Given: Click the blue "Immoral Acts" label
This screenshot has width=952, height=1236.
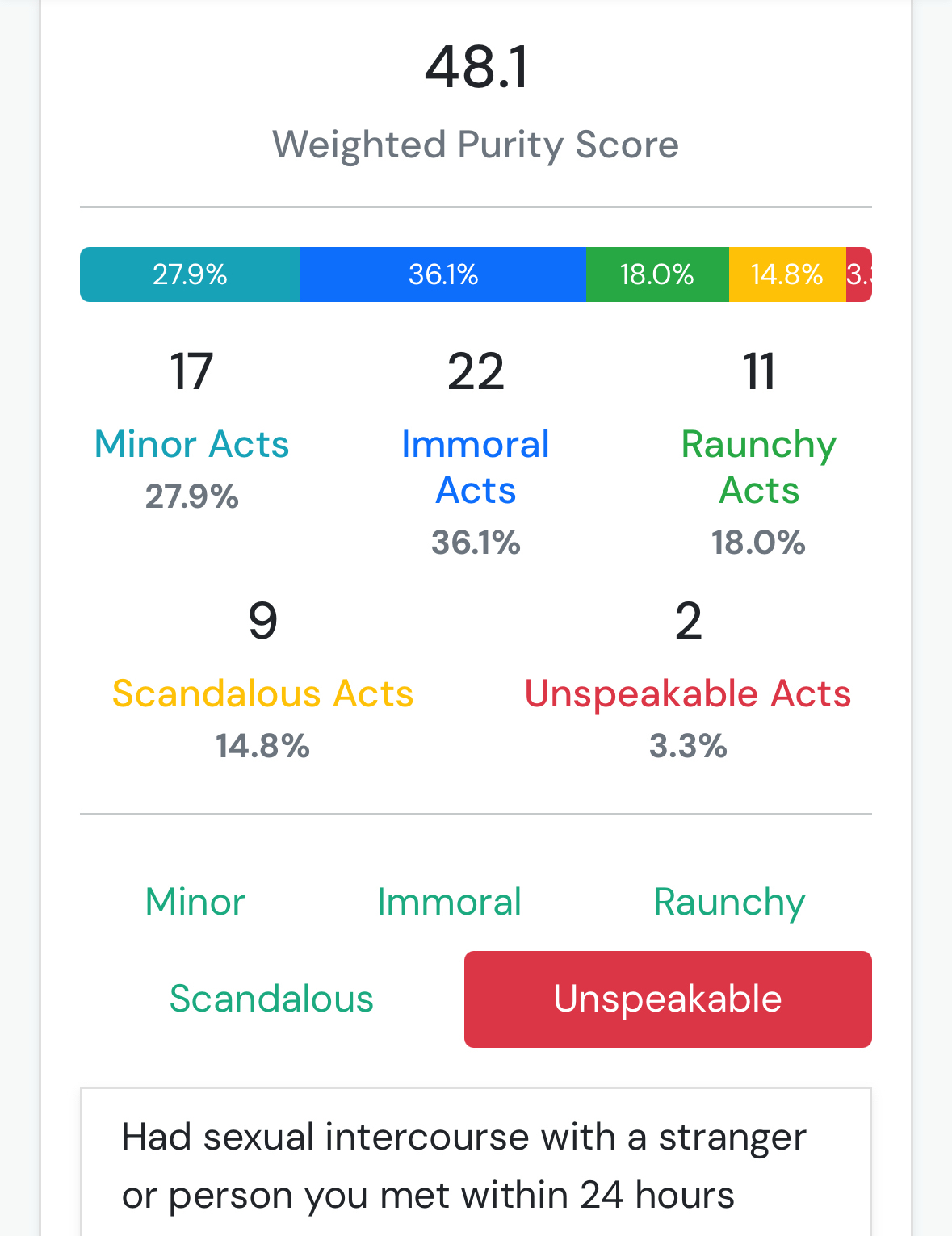Looking at the screenshot, I should (x=476, y=467).
